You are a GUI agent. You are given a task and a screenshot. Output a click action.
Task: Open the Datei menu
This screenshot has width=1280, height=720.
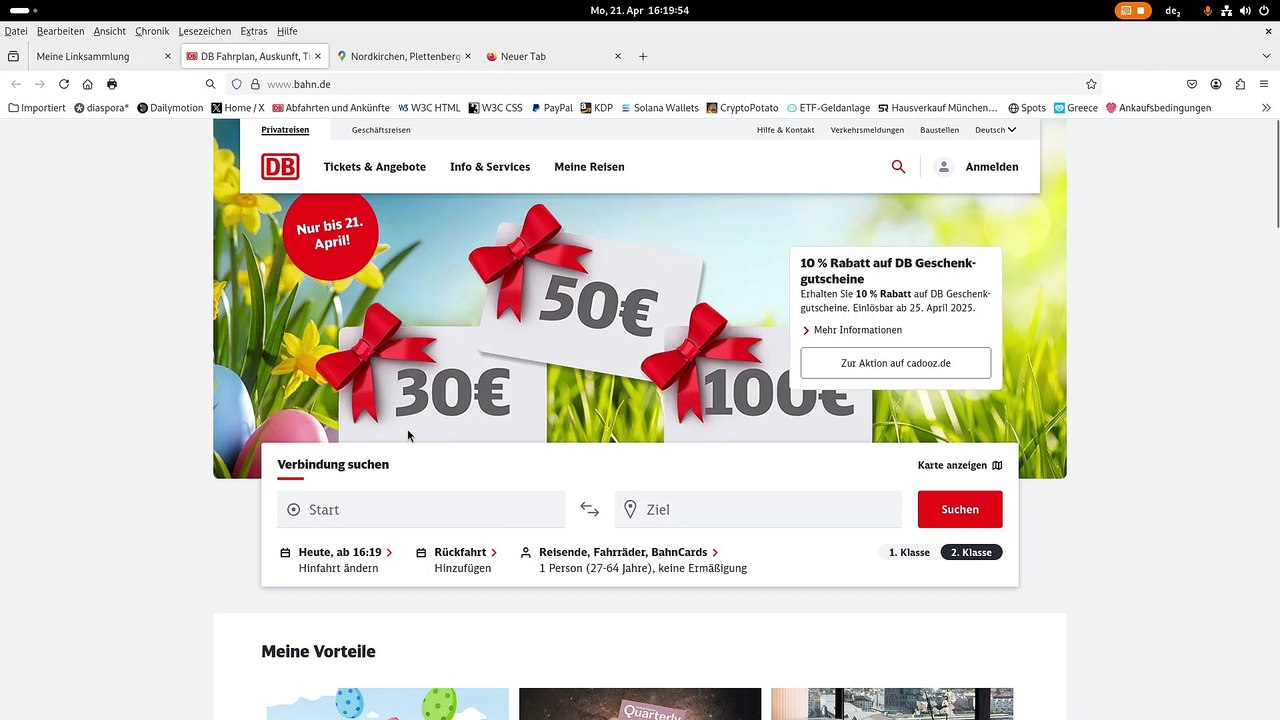(x=16, y=31)
